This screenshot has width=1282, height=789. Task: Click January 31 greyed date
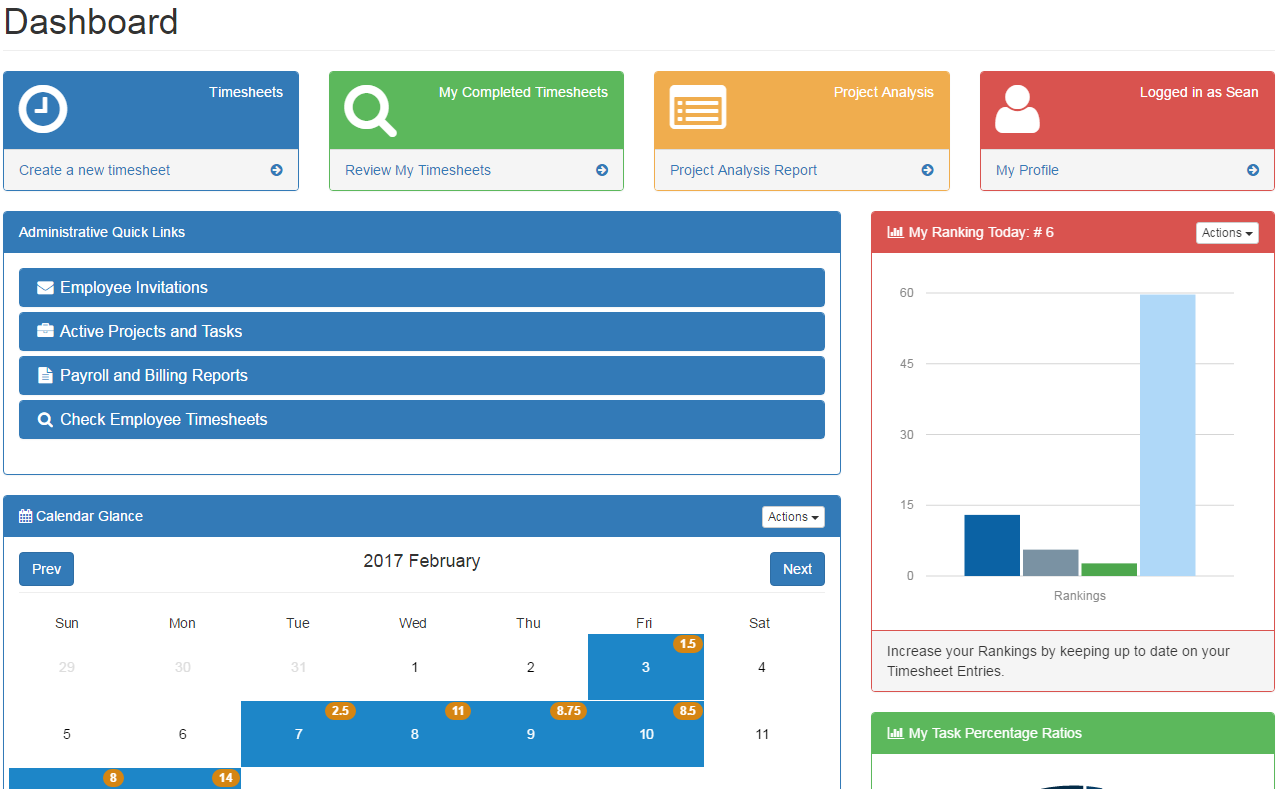(x=299, y=667)
